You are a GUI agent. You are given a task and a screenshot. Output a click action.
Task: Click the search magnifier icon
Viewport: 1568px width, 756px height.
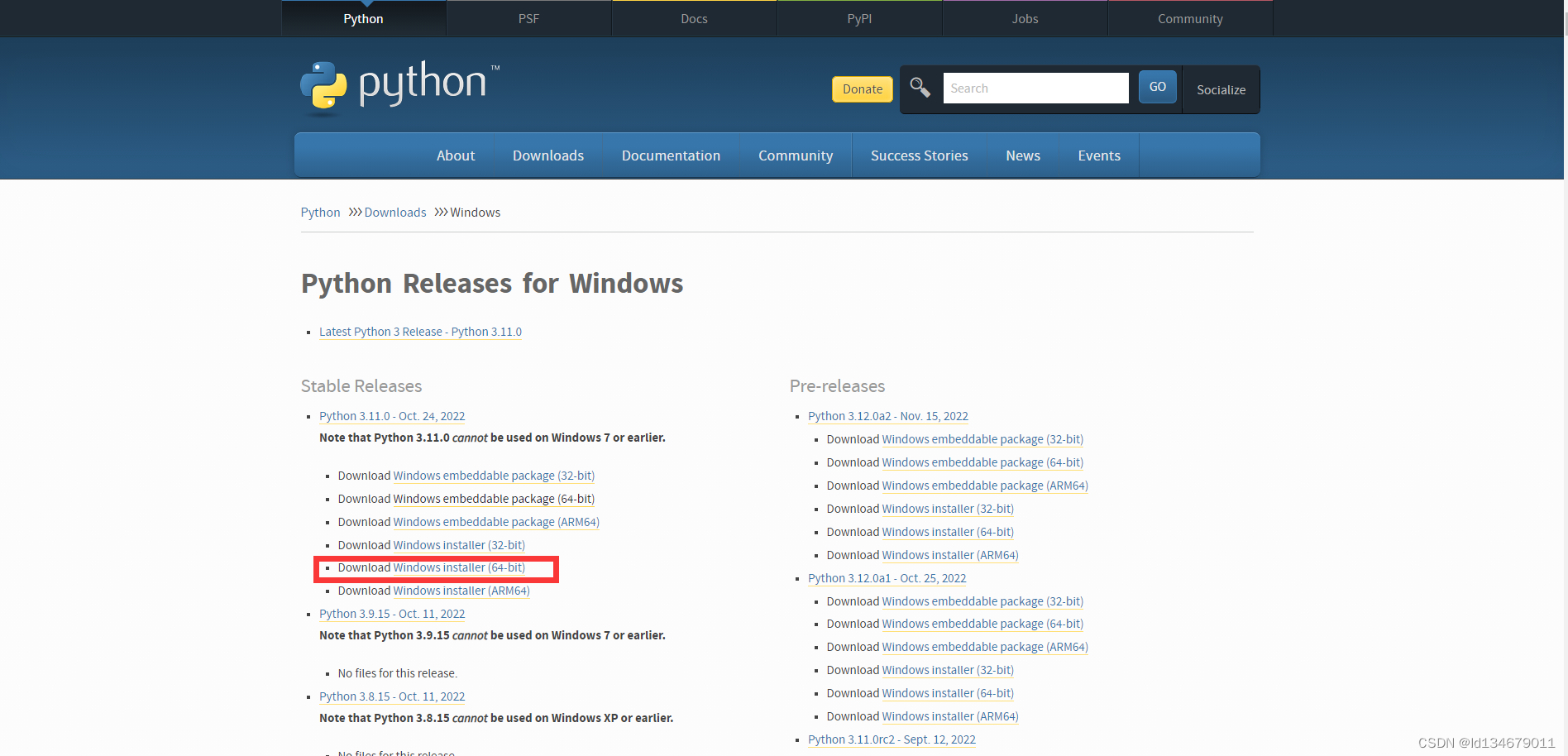point(920,86)
